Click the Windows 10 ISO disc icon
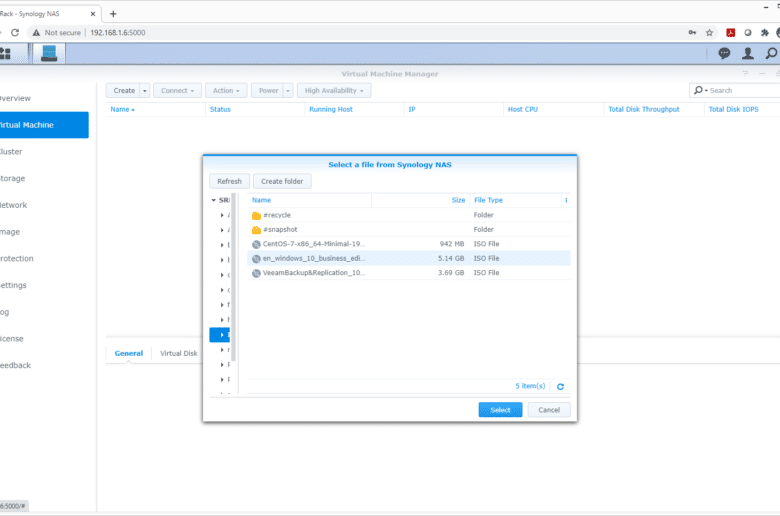This screenshot has height=516, width=780. (x=256, y=259)
